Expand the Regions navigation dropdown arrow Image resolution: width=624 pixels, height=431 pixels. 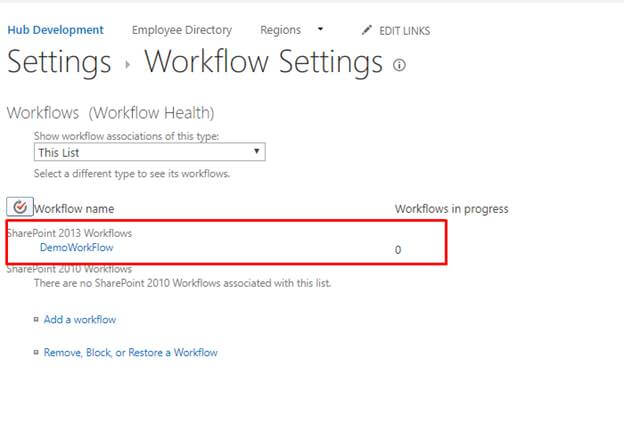tap(320, 29)
